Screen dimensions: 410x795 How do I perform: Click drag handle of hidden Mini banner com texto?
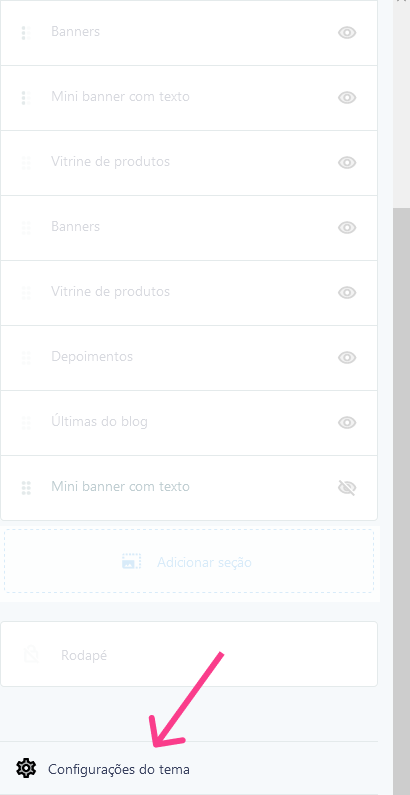[26, 488]
